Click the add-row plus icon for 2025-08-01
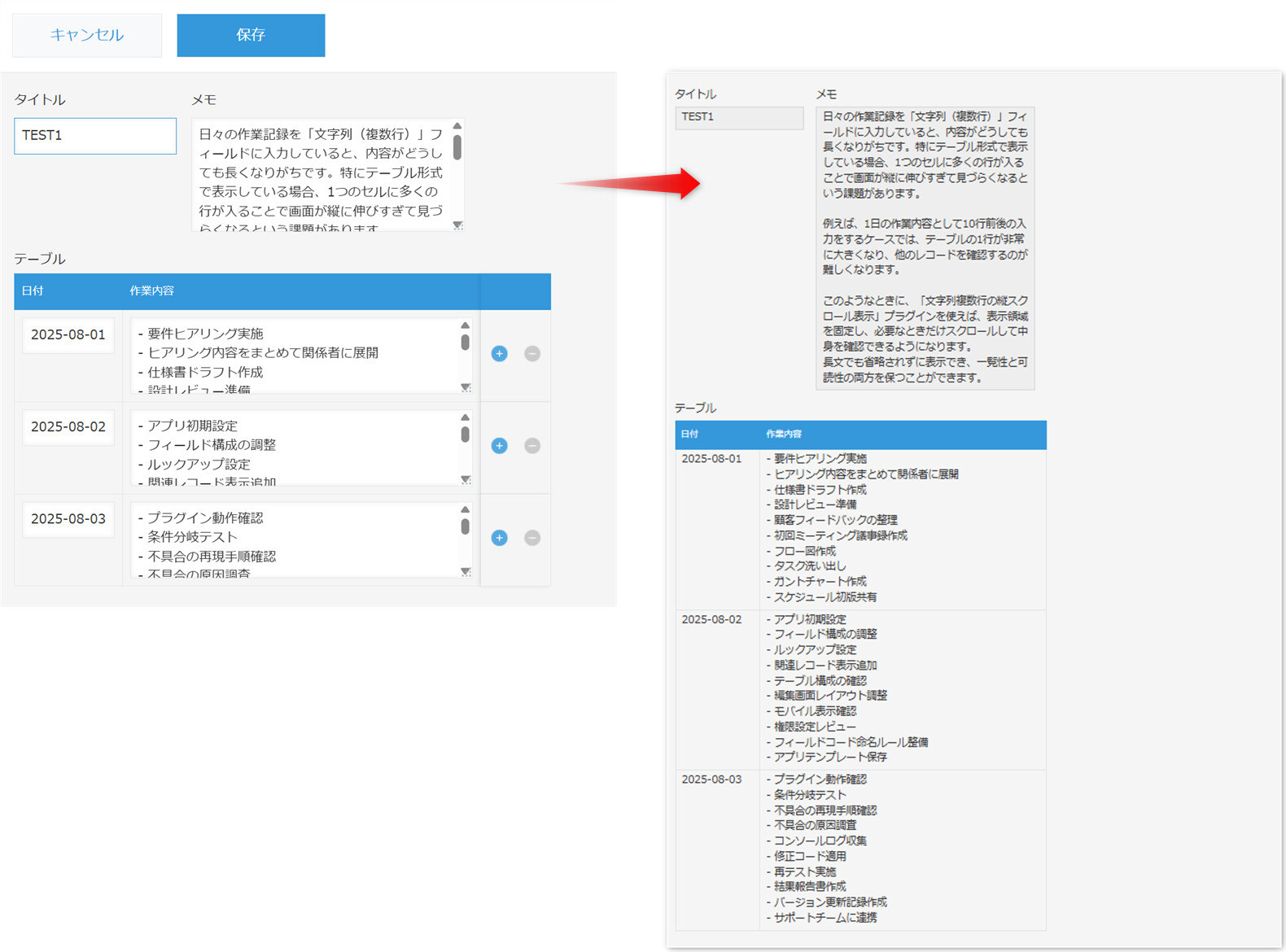1286x952 pixels. (499, 353)
